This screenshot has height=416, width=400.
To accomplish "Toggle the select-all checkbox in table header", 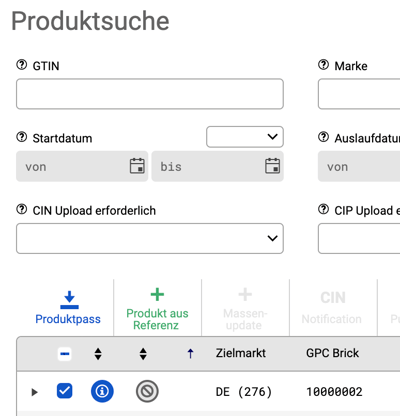I will 65,354.
